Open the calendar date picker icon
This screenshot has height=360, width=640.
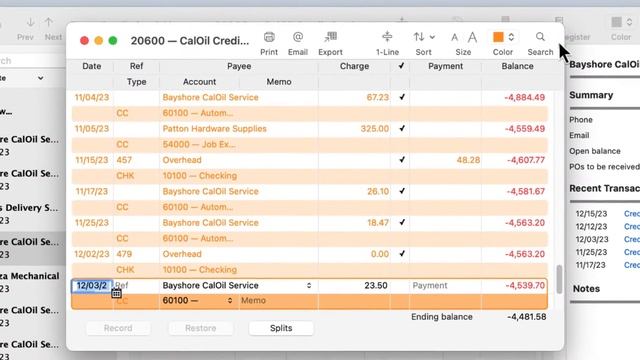[x=116, y=293]
